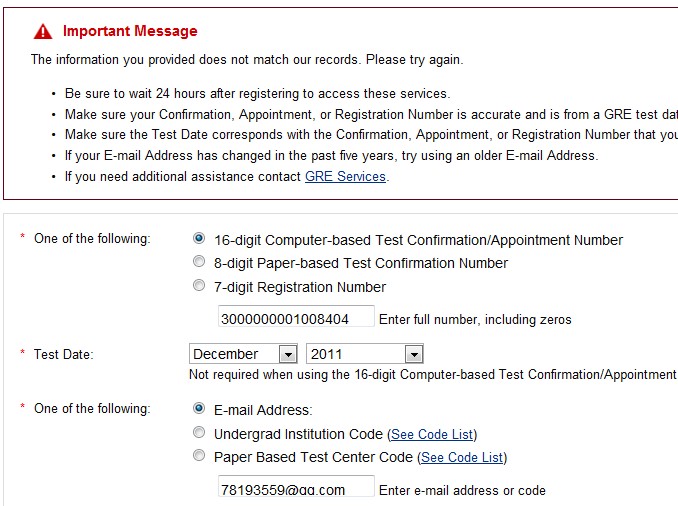Click the Important Message heading

[130, 32]
